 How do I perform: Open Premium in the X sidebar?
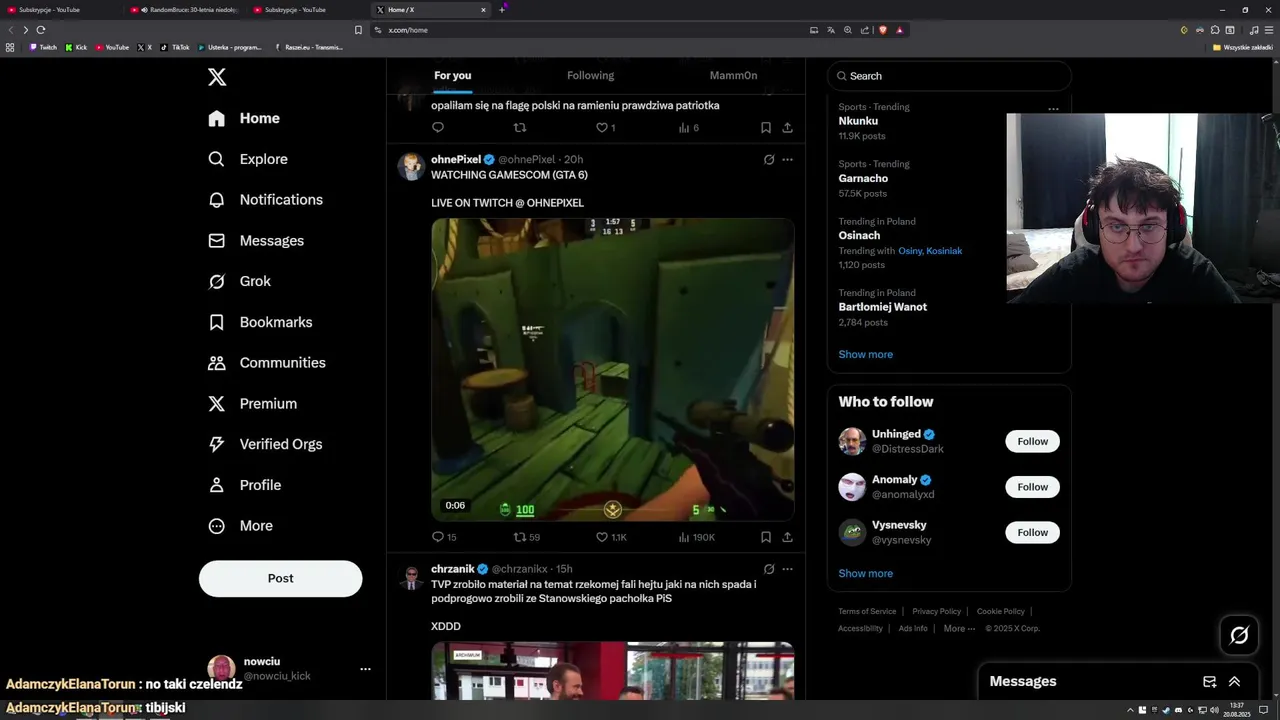(252, 404)
